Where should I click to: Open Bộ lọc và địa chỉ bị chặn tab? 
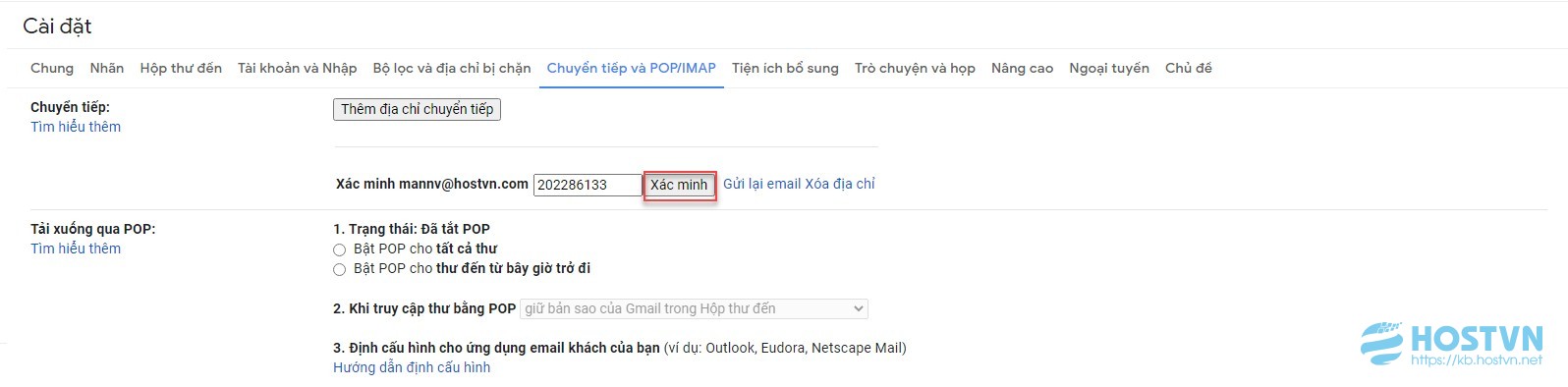coord(452,68)
